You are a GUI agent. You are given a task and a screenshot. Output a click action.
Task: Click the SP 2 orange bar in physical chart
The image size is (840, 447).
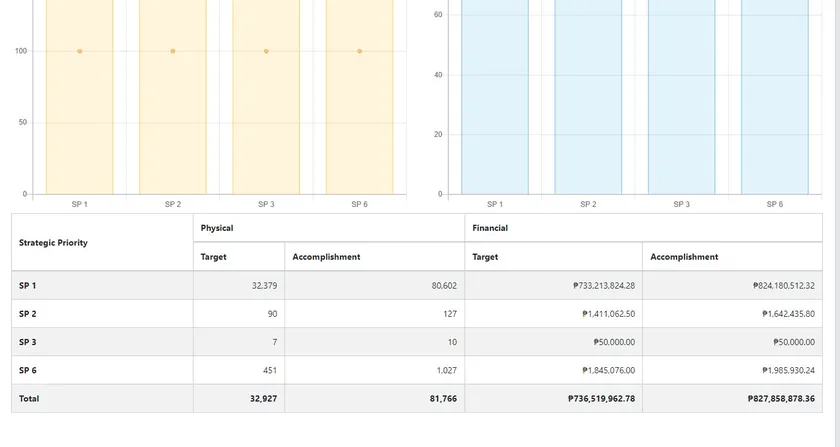pyautogui.click(x=172, y=97)
